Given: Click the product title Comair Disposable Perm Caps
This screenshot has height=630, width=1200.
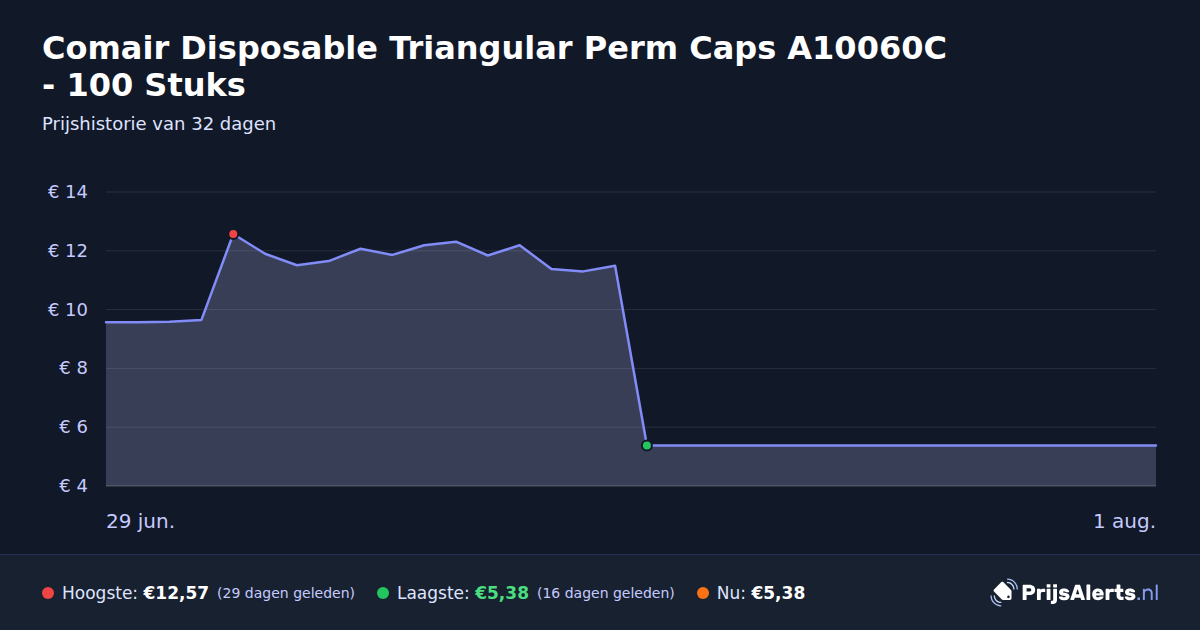Looking at the screenshot, I should (494, 66).
